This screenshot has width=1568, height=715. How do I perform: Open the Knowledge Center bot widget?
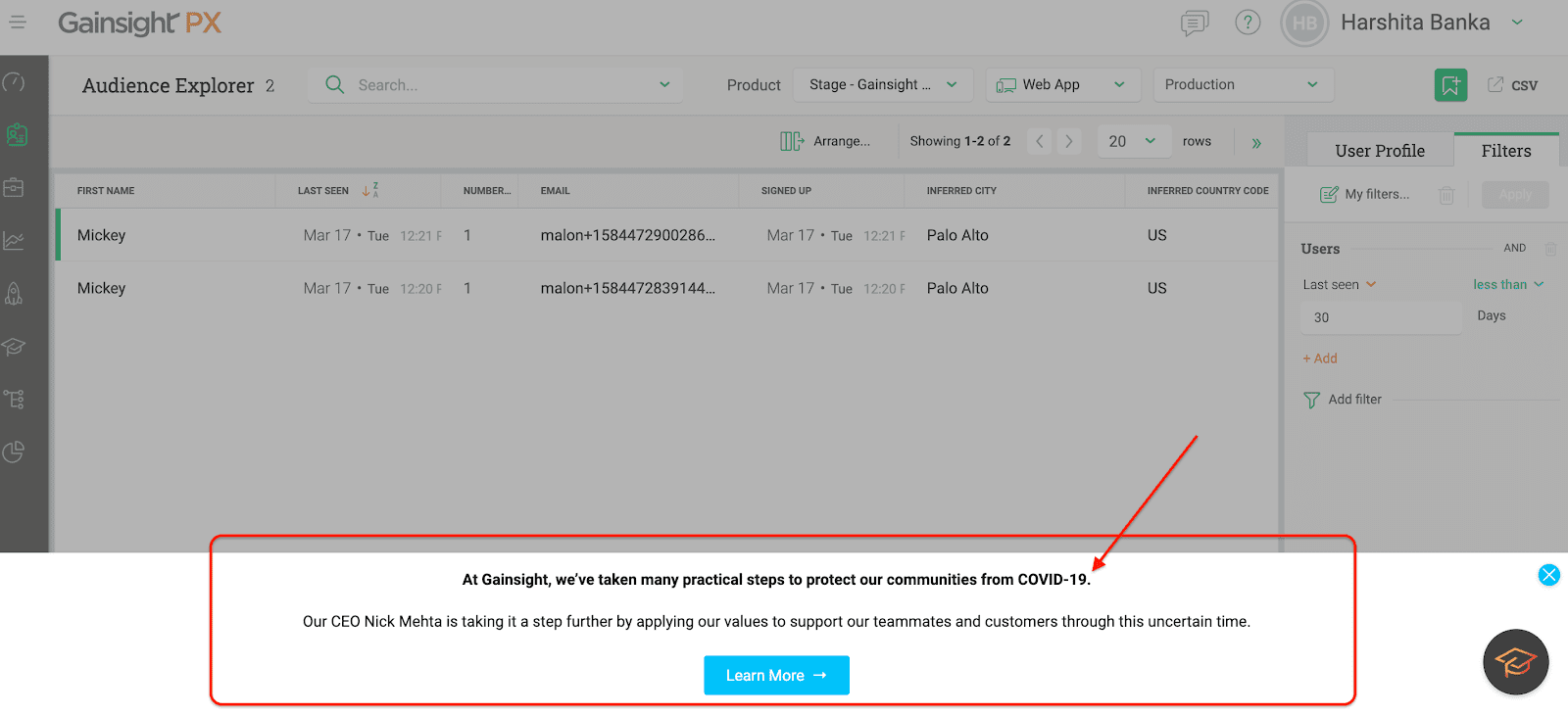point(1515,662)
